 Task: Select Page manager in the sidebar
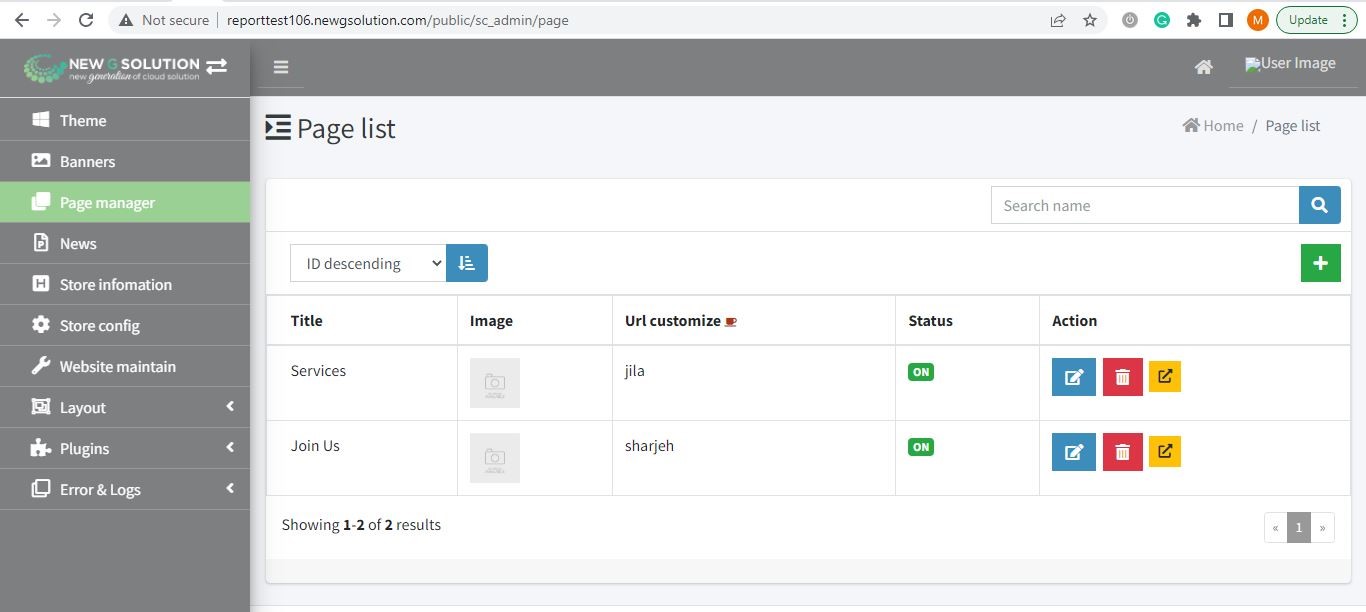pos(125,202)
